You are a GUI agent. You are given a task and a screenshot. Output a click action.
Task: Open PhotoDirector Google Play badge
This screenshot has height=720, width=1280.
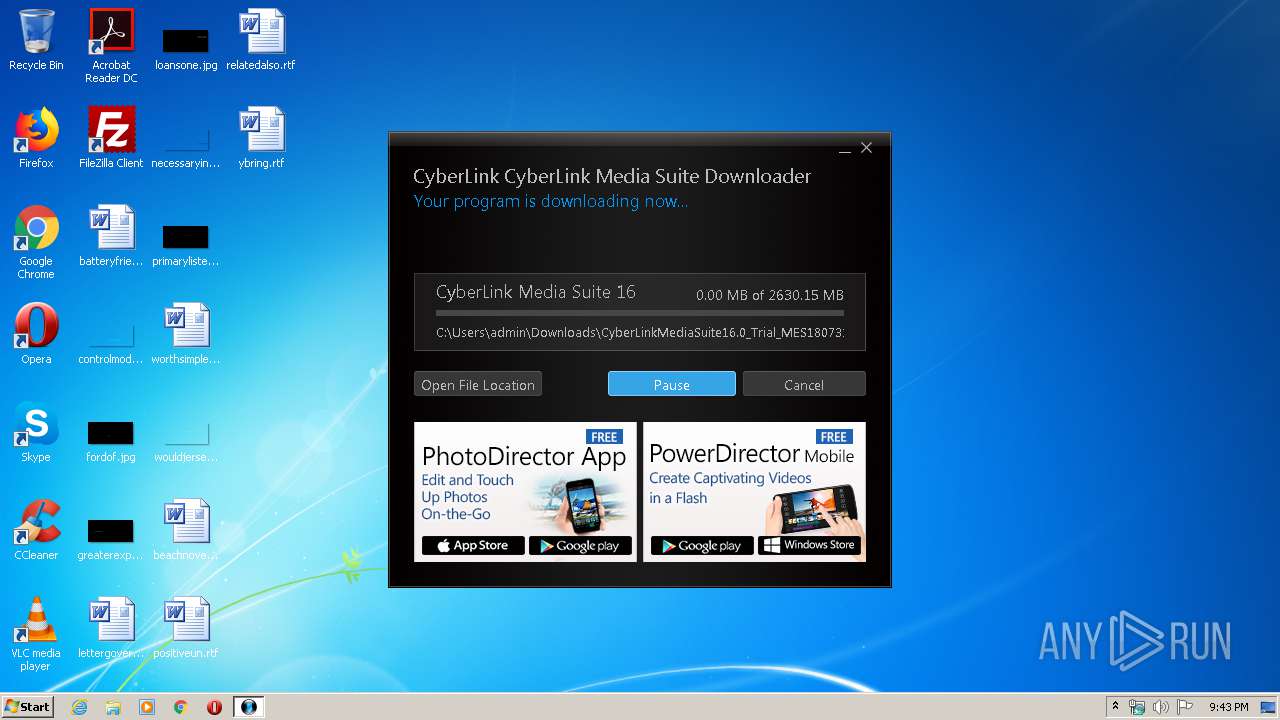point(580,546)
